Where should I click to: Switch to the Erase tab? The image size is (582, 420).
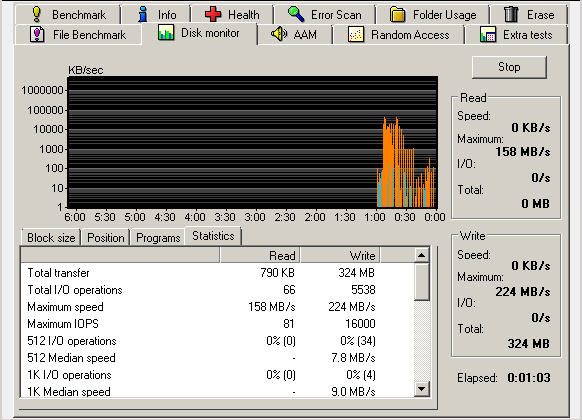(x=529, y=14)
